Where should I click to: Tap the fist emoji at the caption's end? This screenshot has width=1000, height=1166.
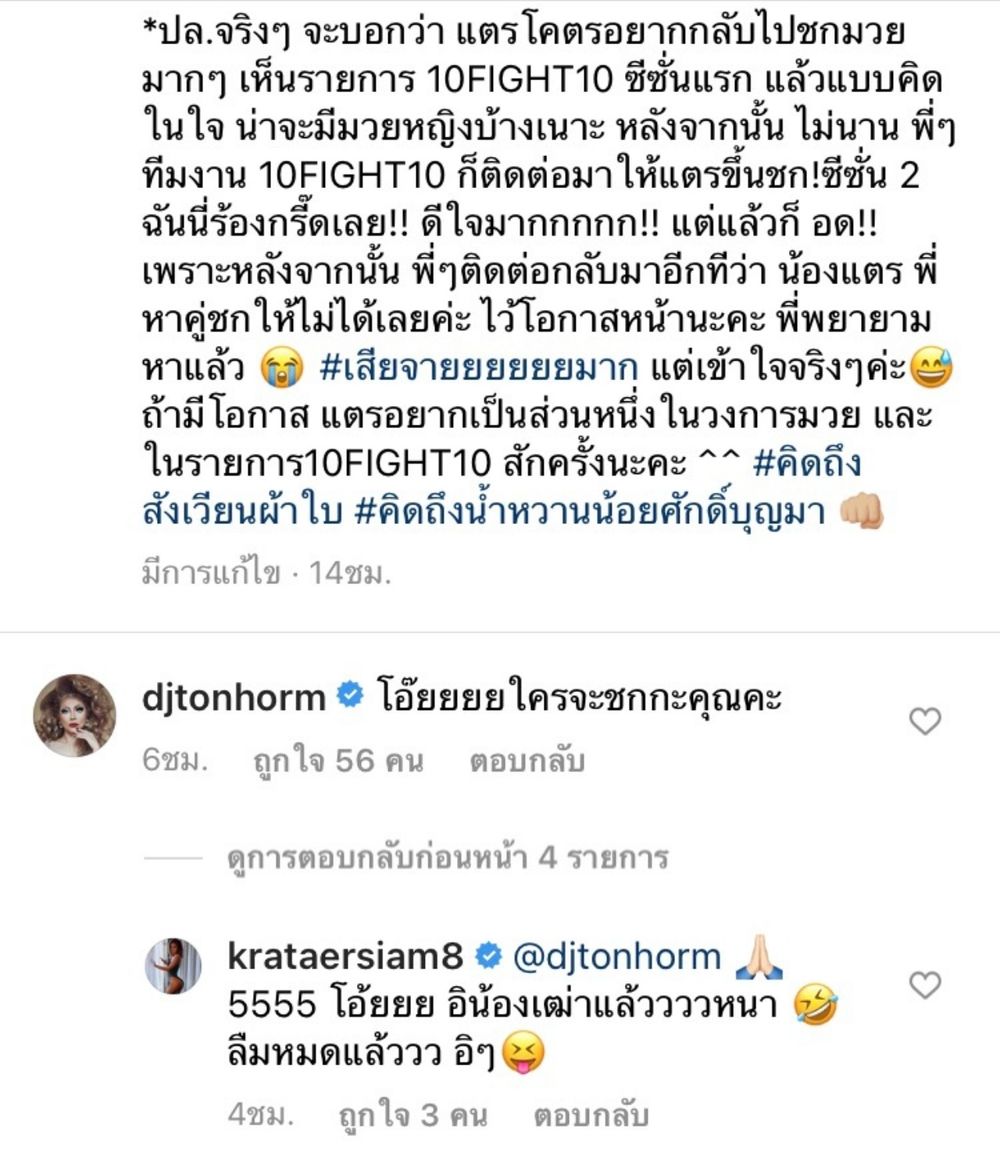click(x=860, y=512)
